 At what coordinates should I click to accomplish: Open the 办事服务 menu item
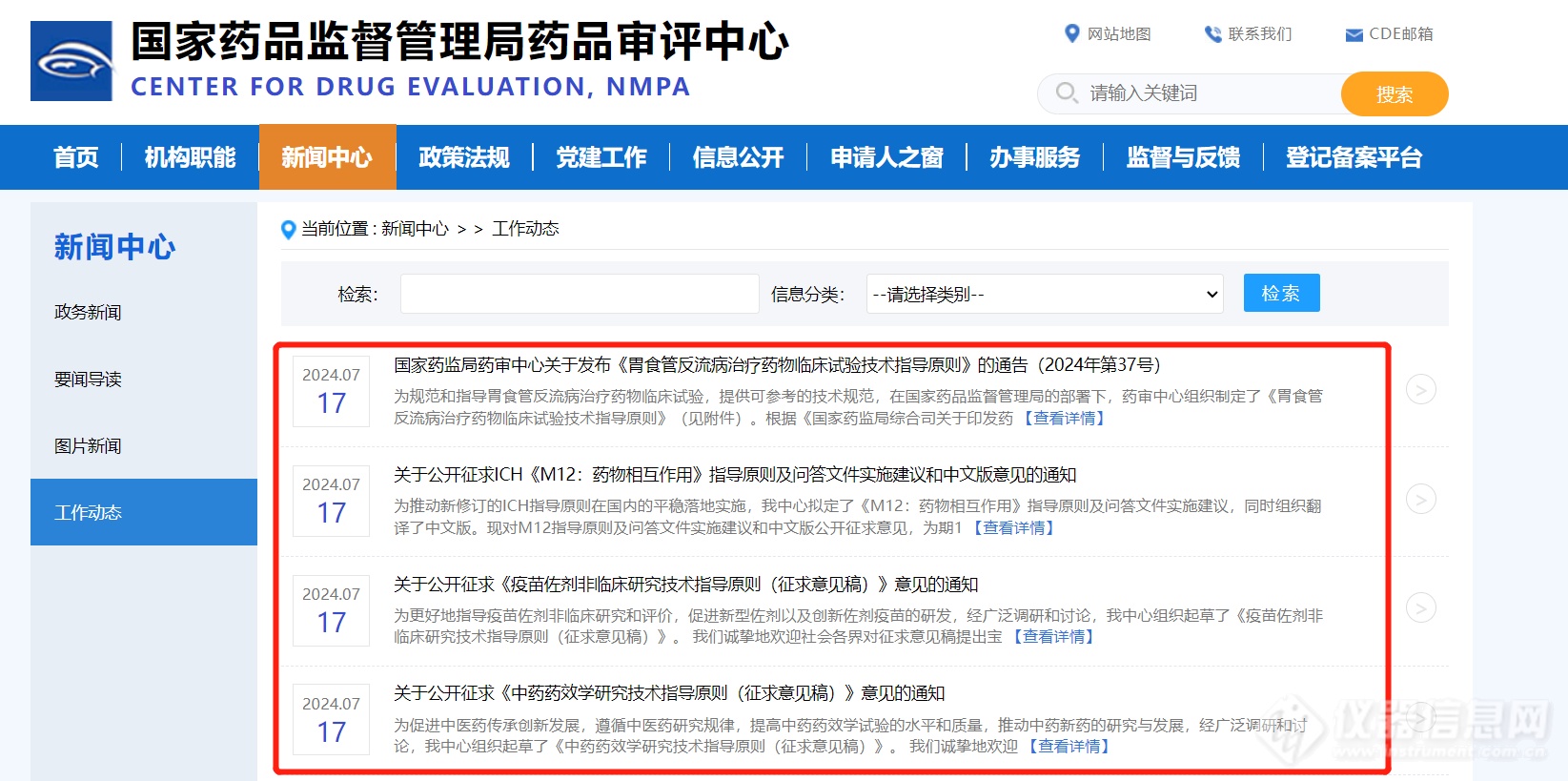point(1035,157)
